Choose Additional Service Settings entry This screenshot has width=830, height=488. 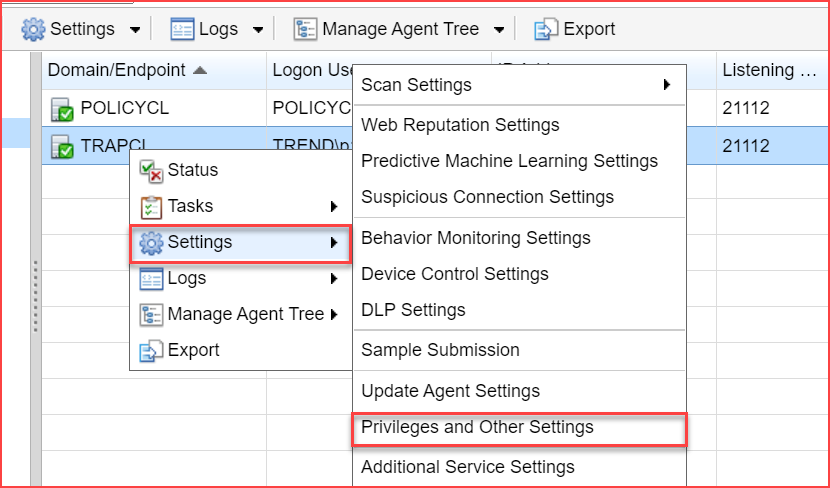coord(467,467)
